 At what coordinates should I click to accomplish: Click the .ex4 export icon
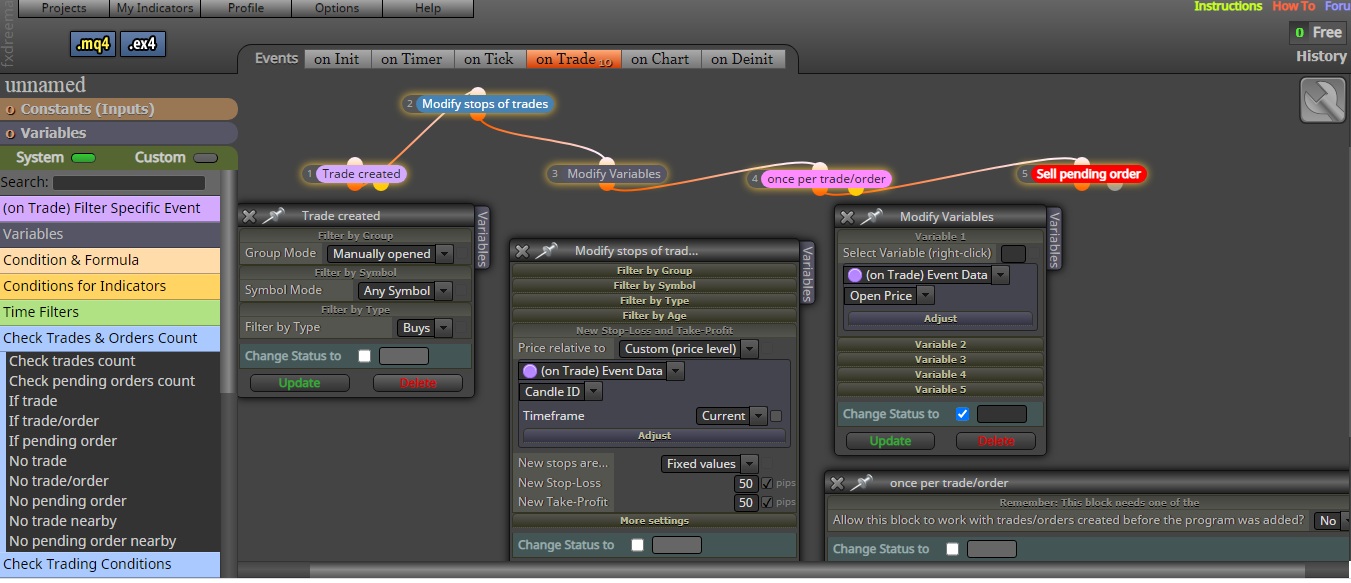142,44
